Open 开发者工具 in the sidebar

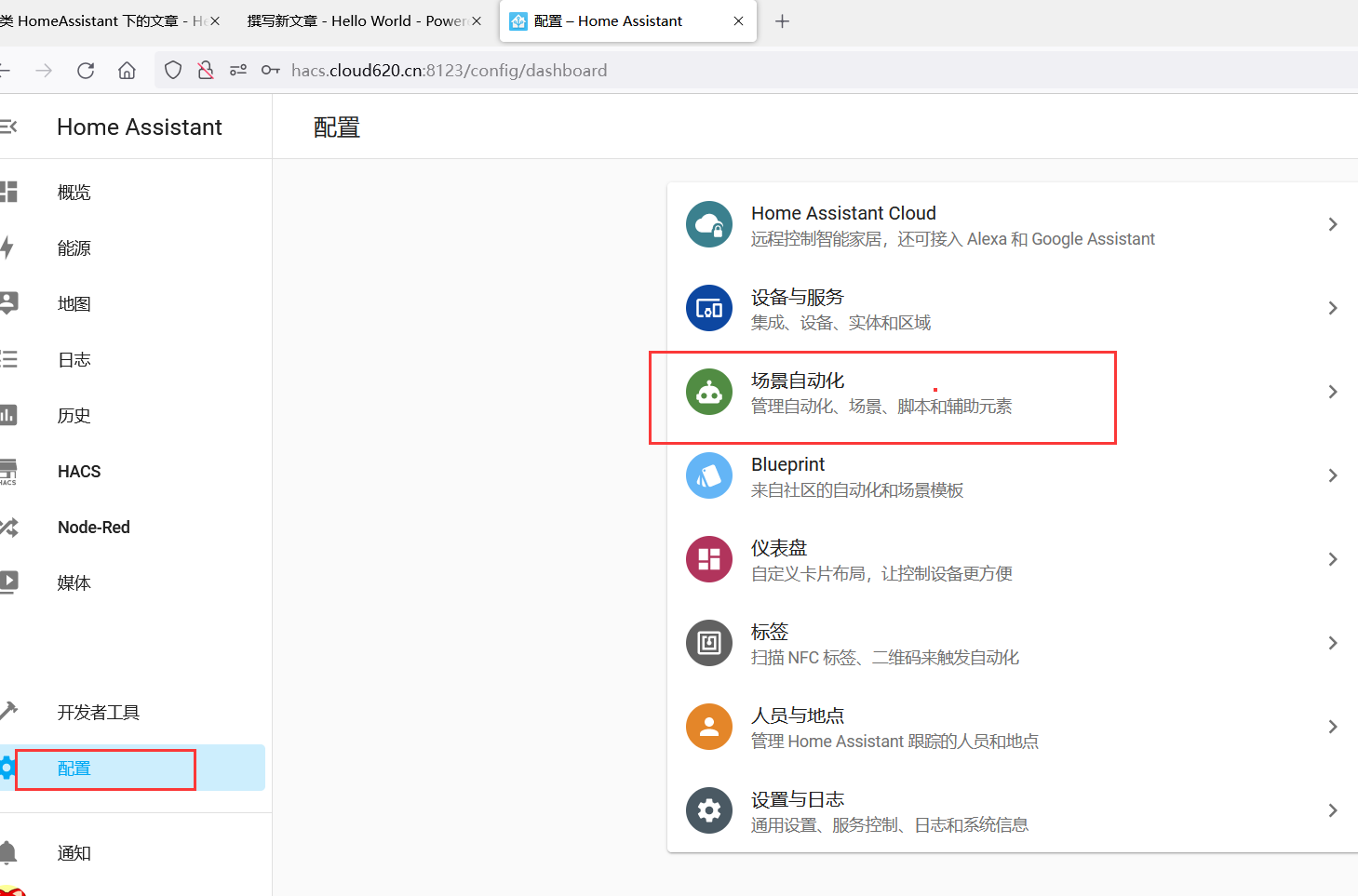point(98,713)
